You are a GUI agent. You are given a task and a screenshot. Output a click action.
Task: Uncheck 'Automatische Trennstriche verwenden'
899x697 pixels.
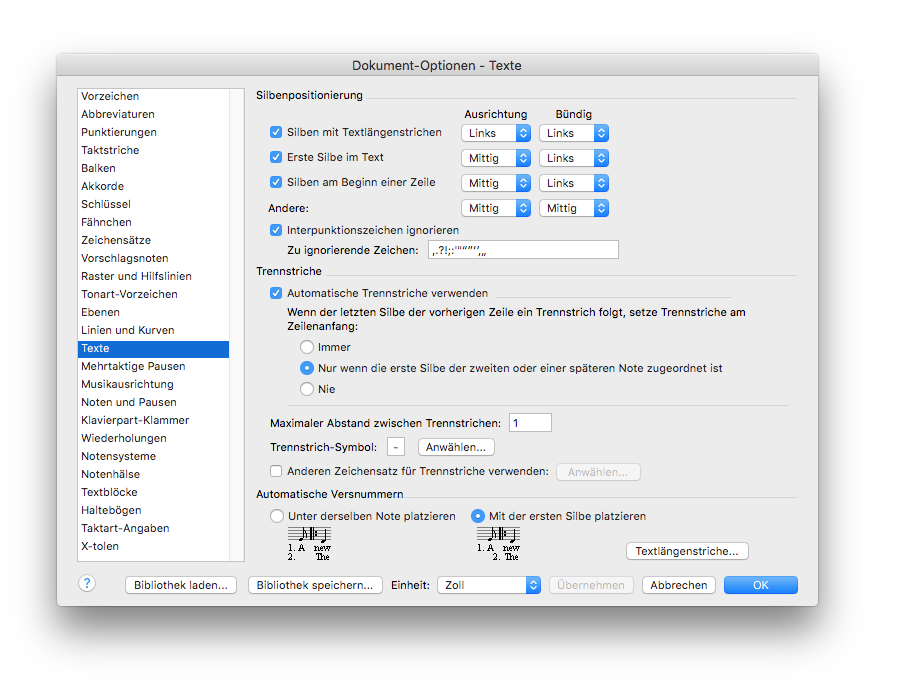pyautogui.click(x=276, y=293)
